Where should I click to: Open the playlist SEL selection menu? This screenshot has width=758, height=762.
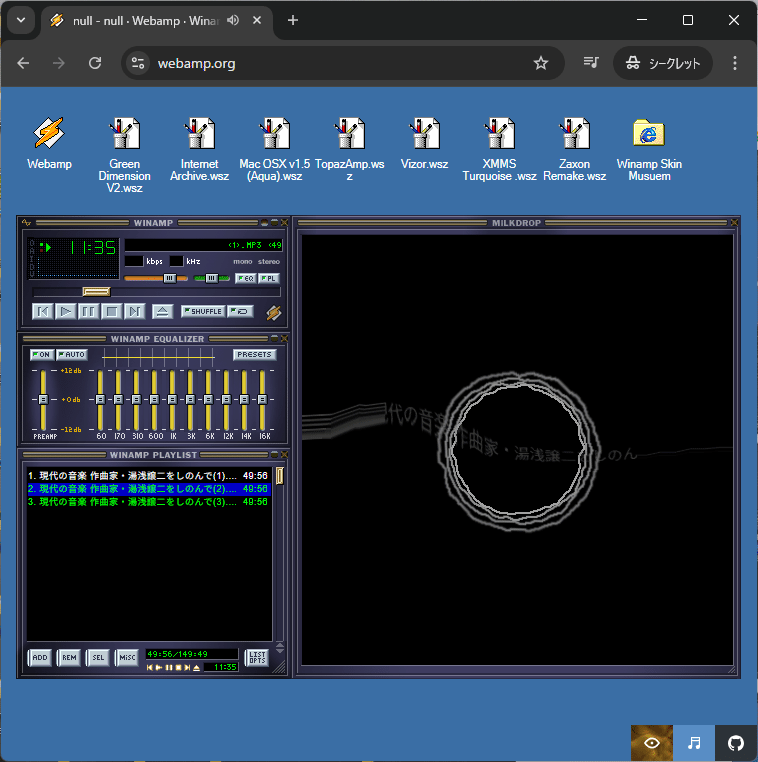pyautogui.click(x=98, y=657)
